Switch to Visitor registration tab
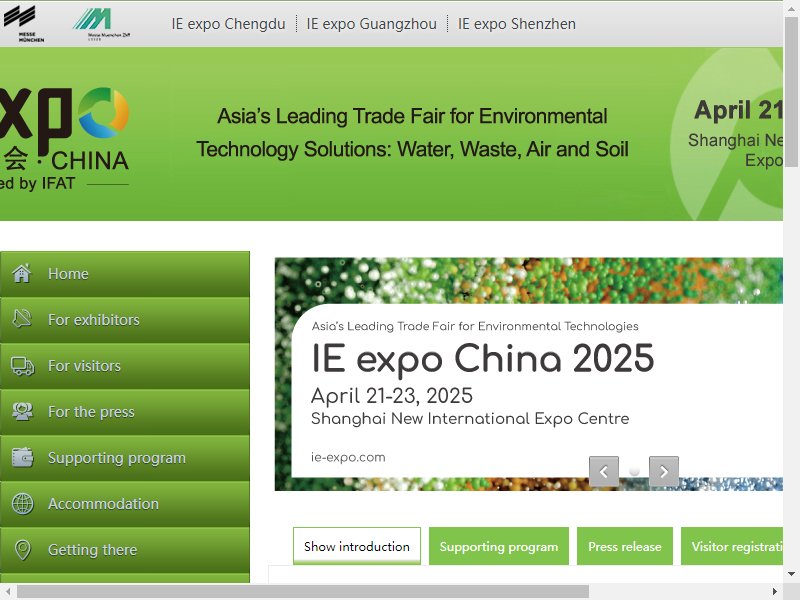This screenshot has height=600, width=800. (732, 546)
